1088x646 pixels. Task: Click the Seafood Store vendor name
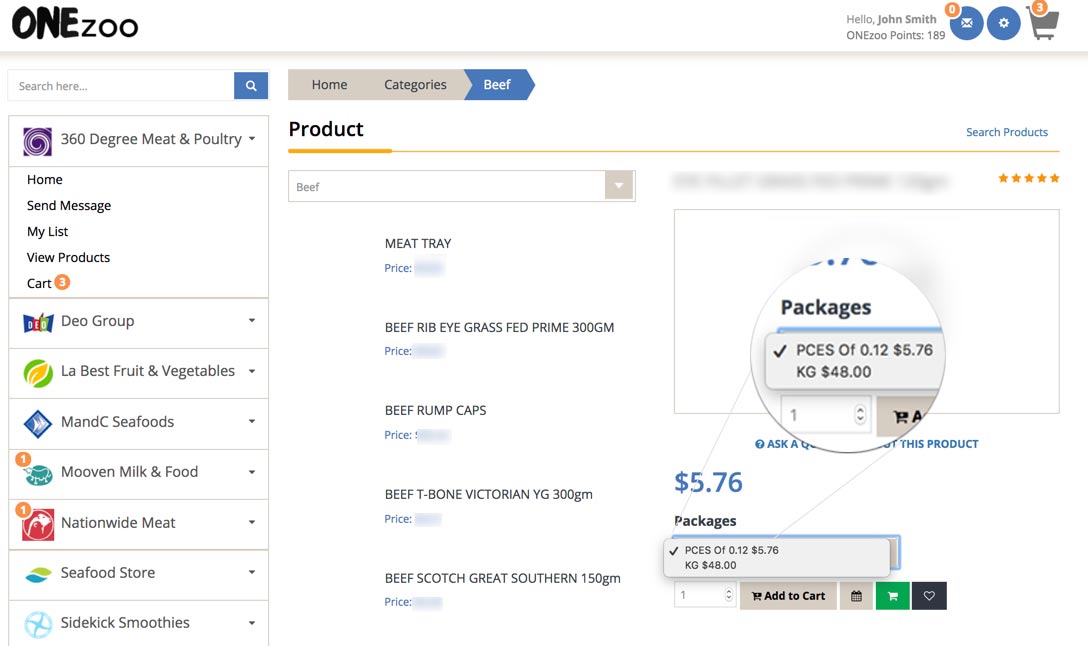pyautogui.click(x=108, y=572)
